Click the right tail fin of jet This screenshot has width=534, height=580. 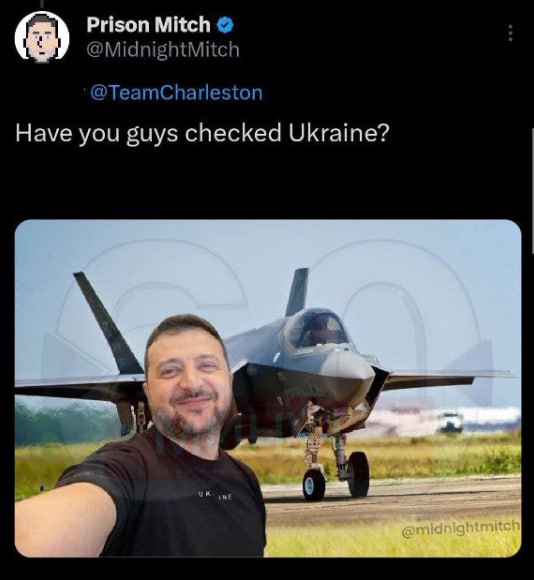click(x=297, y=292)
